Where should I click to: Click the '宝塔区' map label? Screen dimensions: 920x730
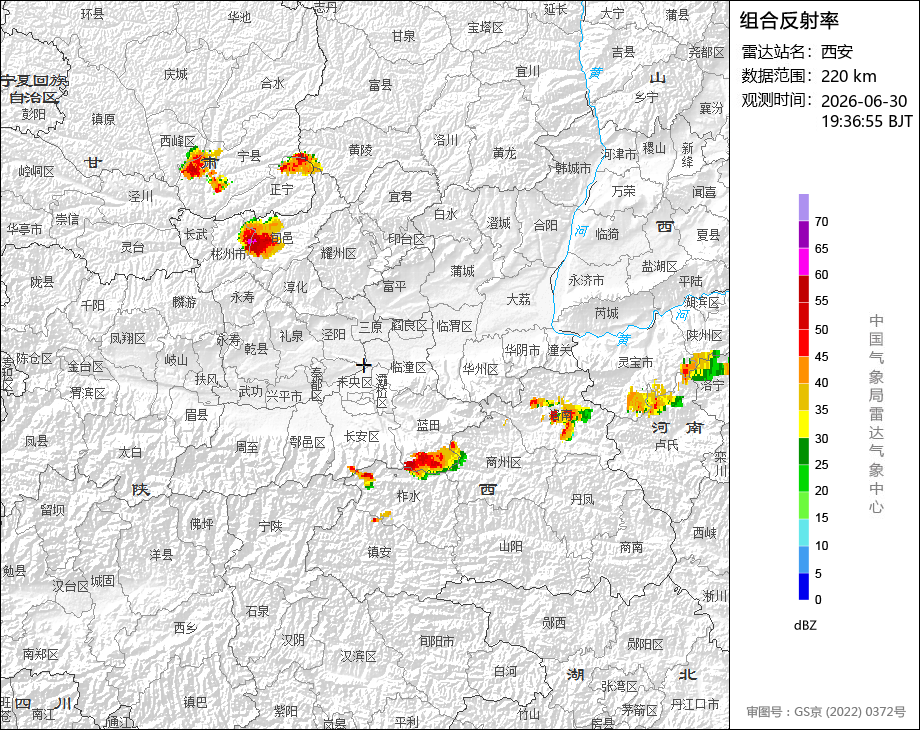coord(485,28)
